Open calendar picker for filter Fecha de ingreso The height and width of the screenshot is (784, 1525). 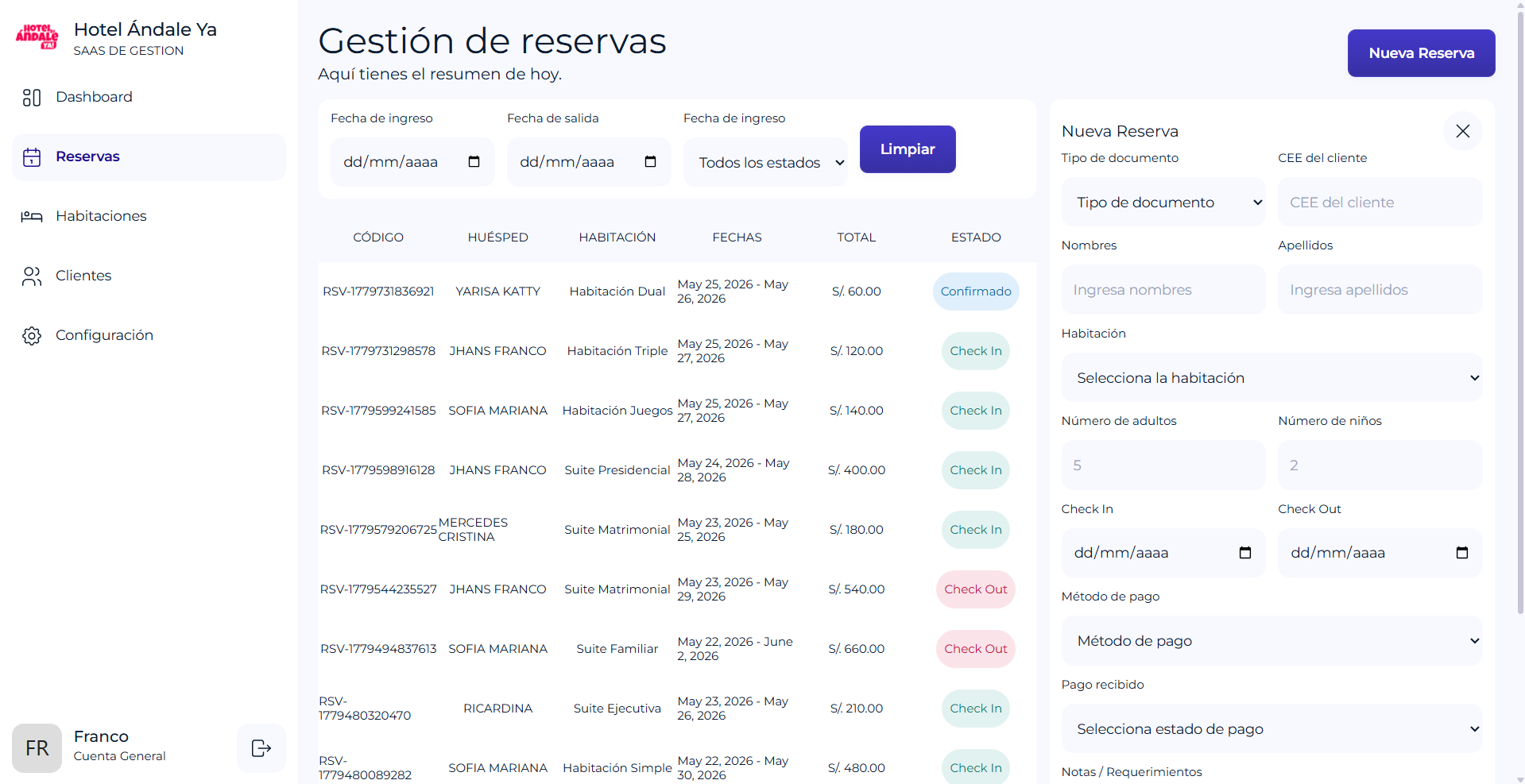pos(474,162)
